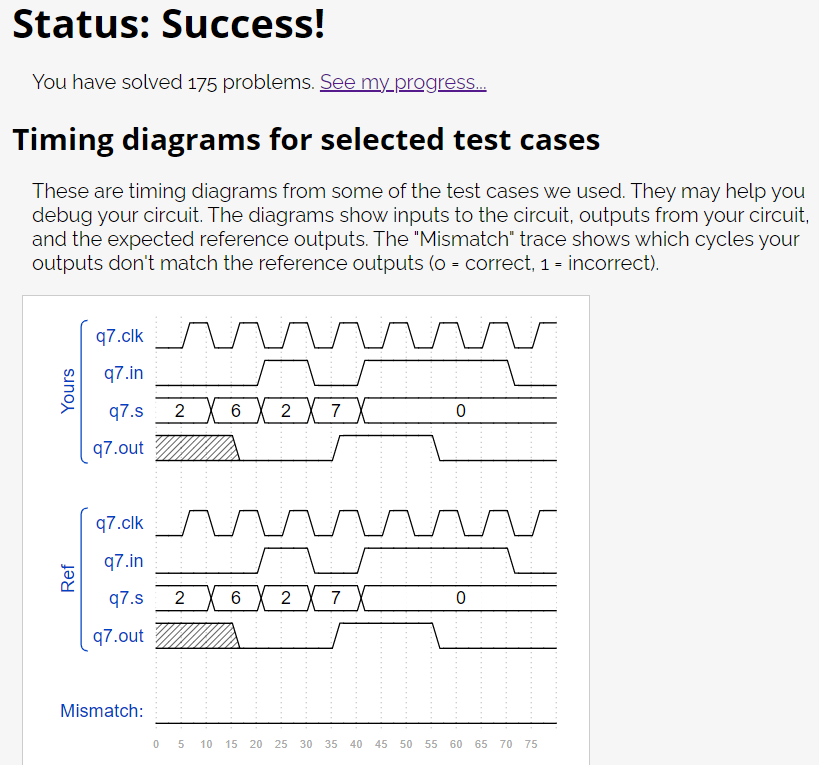Click timestamp 35 on the time axis
This screenshot has width=819, height=765.
point(331,744)
